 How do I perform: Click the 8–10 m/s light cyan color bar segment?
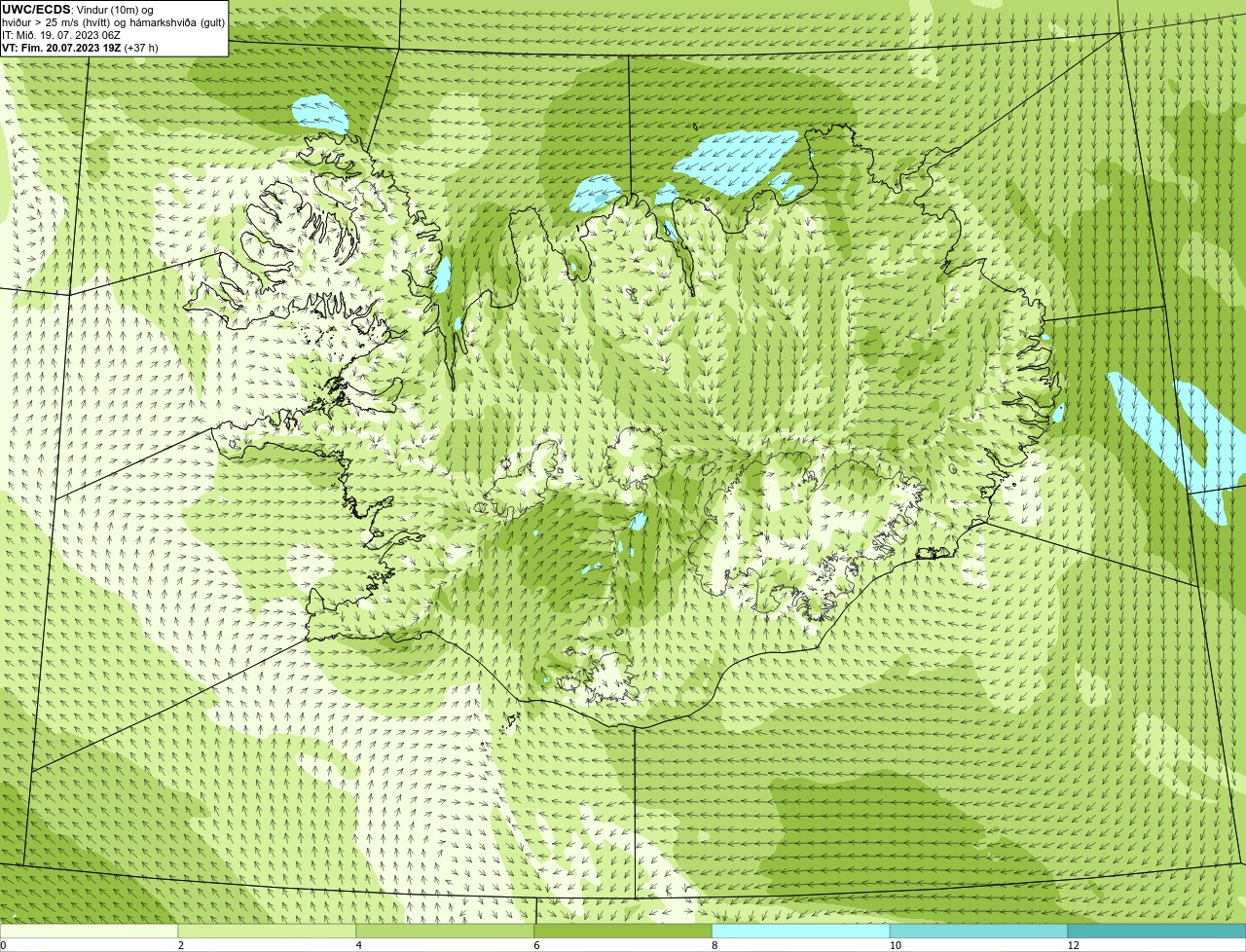[801, 931]
